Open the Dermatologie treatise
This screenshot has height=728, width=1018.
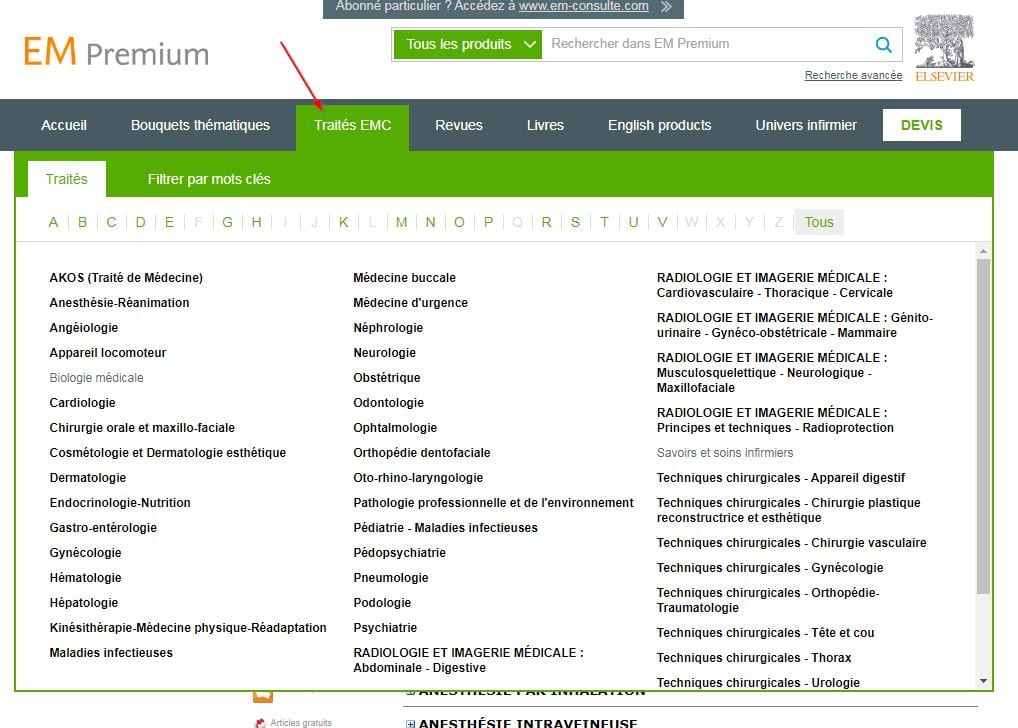pos(88,478)
